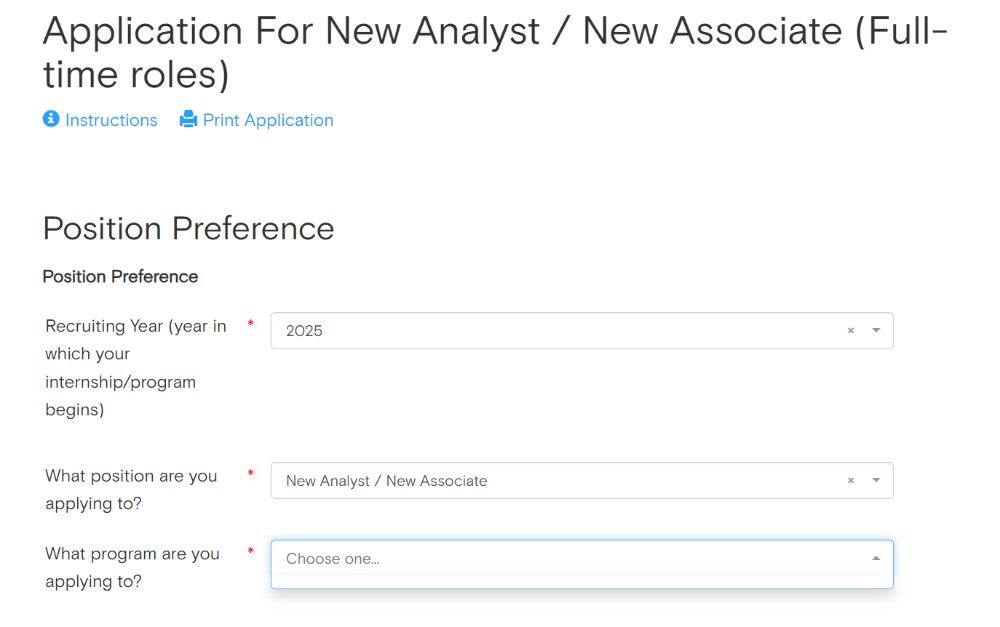Click the application title text
This screenshot has width=1000, height=627.
click(x=400, y=32)
